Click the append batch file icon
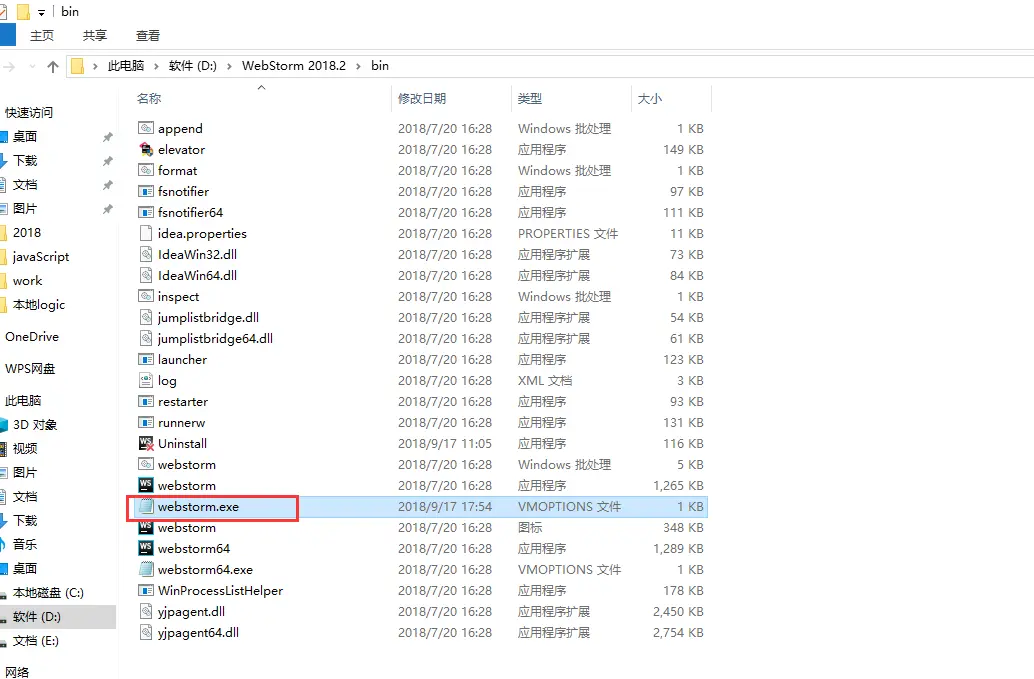The width and height of the screenshot is (1034, 679). (x=146, y=128)
